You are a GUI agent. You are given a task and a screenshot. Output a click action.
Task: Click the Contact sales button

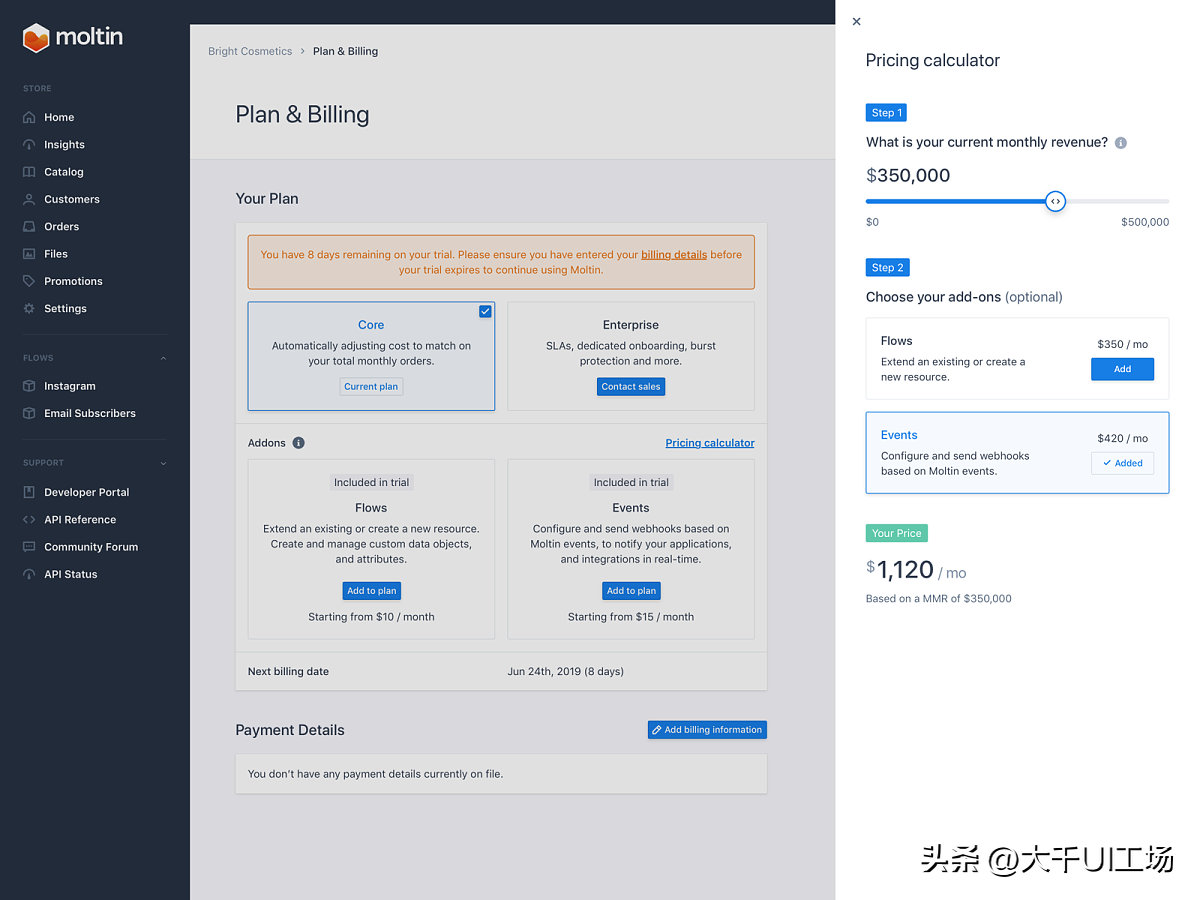631,387
